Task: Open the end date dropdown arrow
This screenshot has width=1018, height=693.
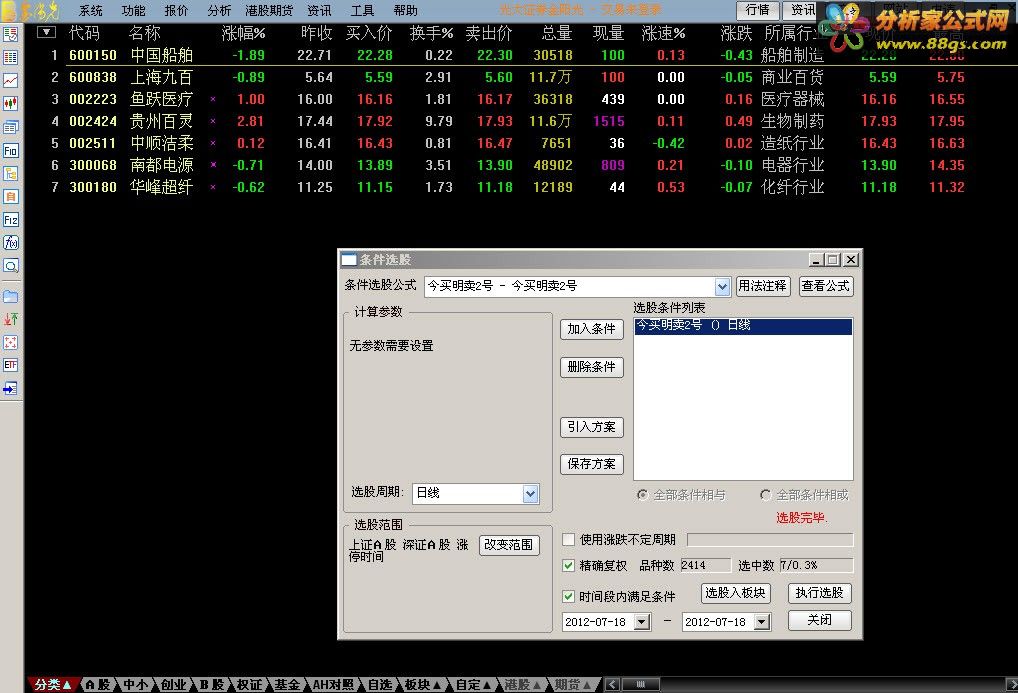Action: [x=762, y=622]
